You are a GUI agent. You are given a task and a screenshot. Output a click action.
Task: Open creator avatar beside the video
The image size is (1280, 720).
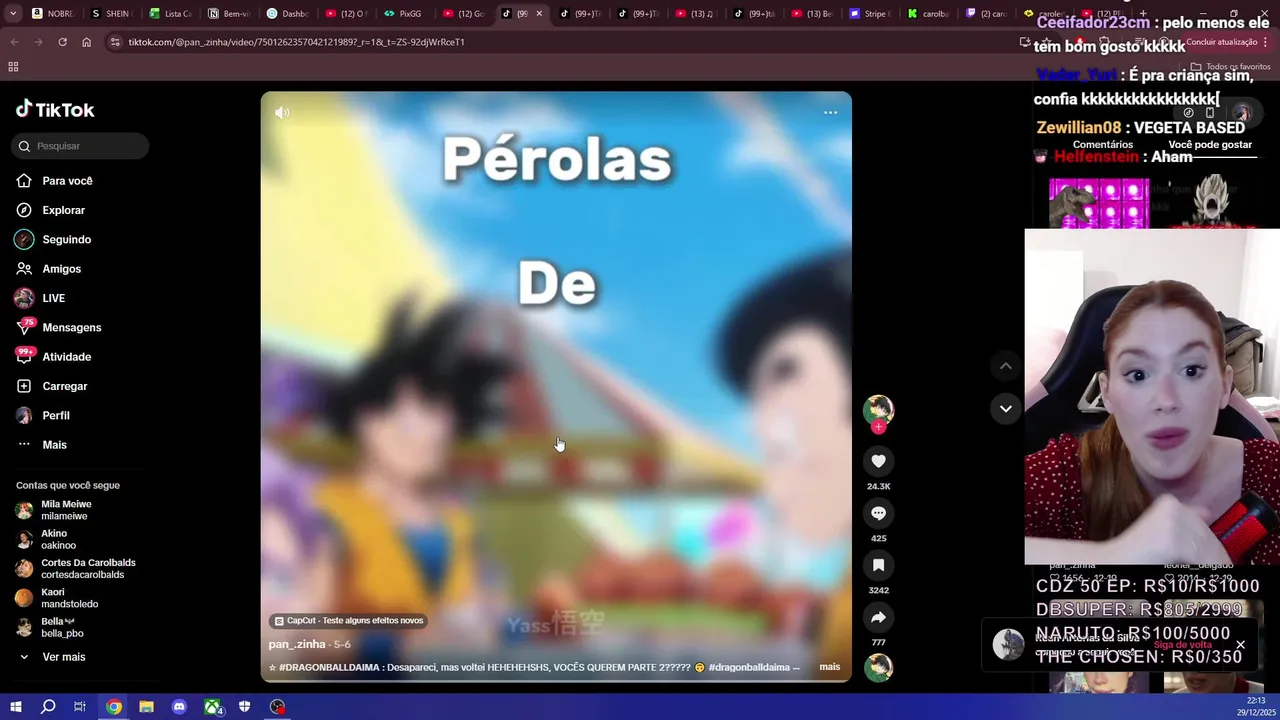click(878, 409)
